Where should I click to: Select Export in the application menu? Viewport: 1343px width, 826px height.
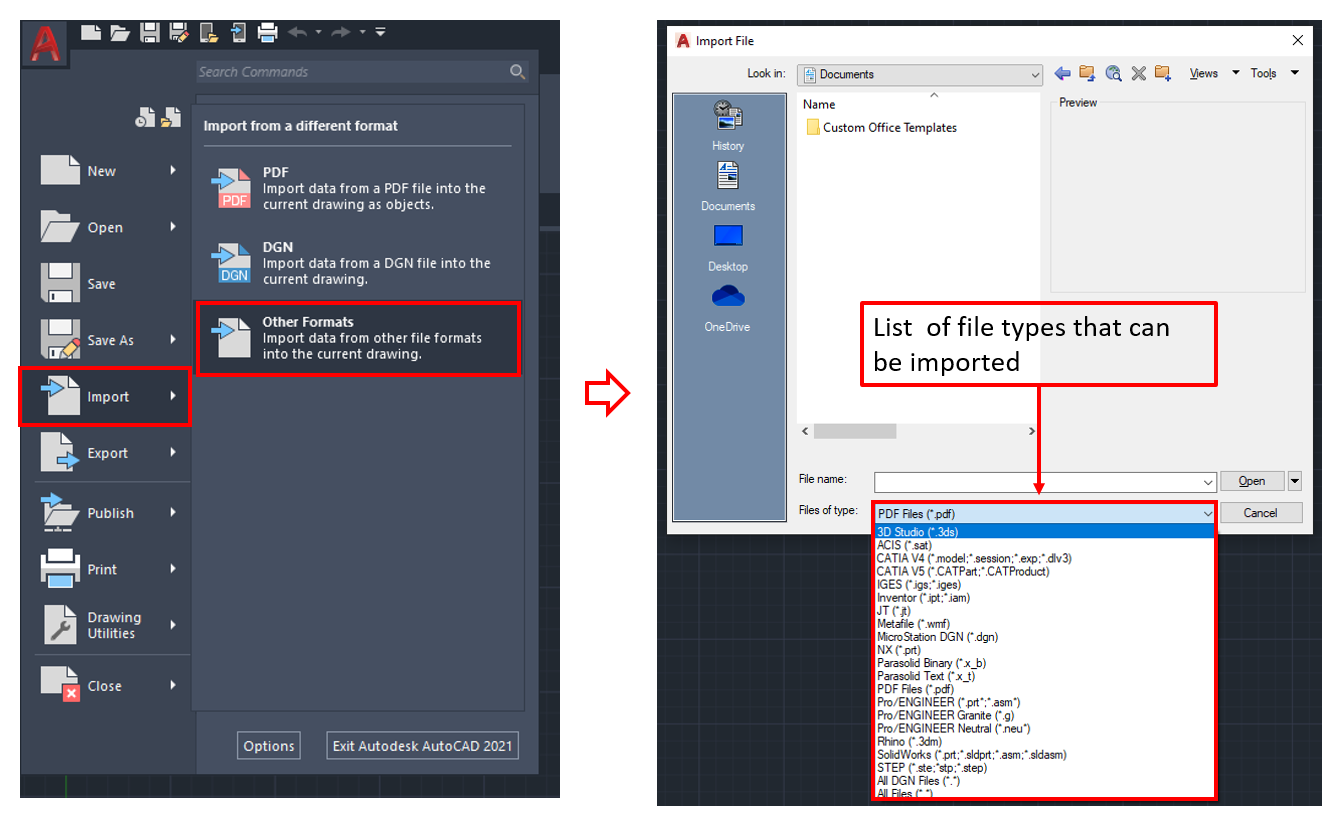[x=106, y=453]
